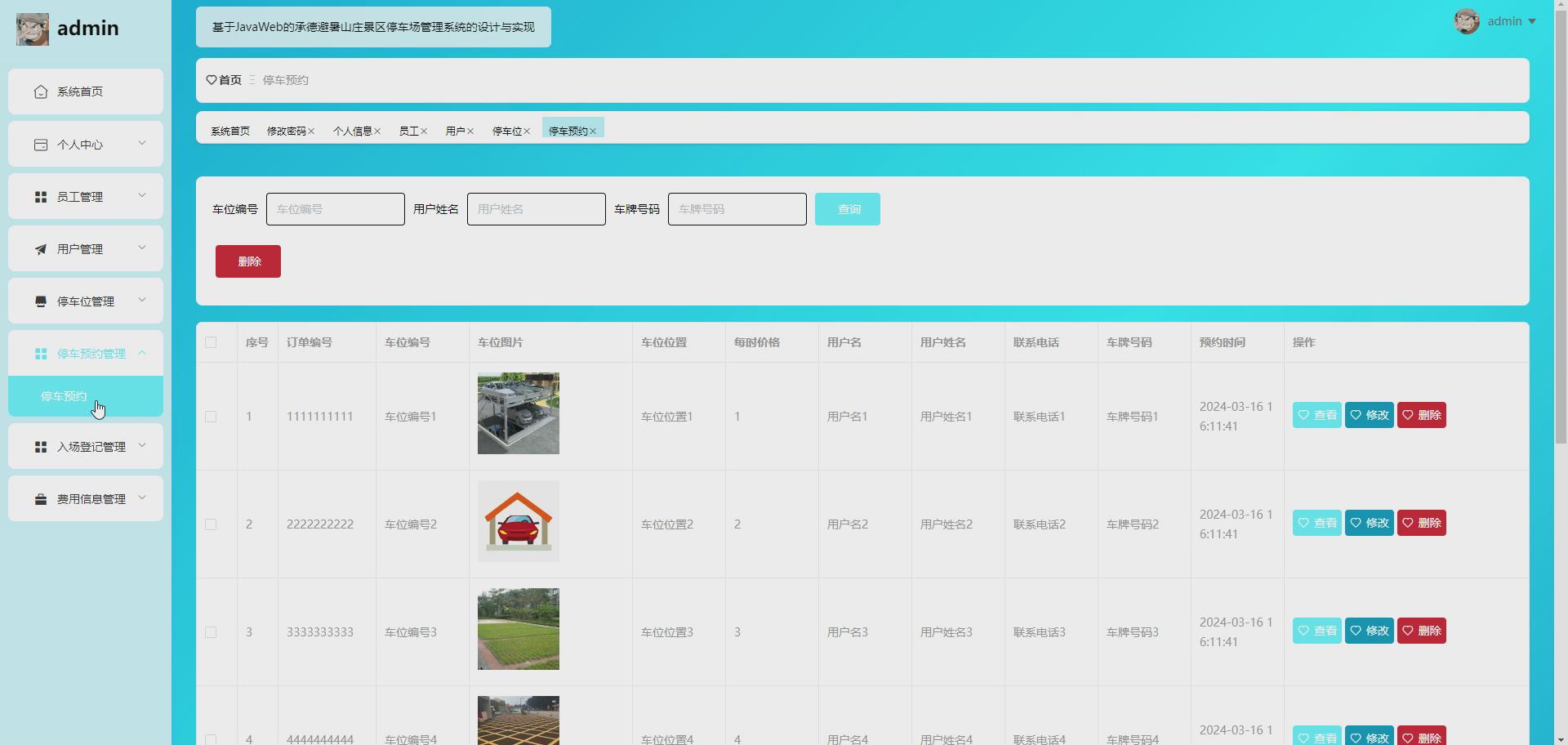Open the admin dropdown arrow at the top right
1568x745 pixels.
click(x=1532, y=22)
